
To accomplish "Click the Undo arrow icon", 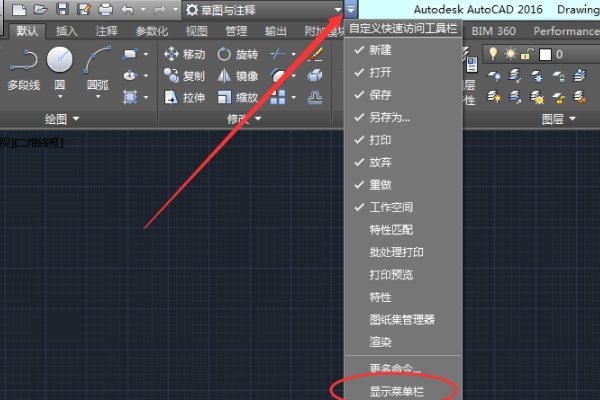I will (127, 9).
